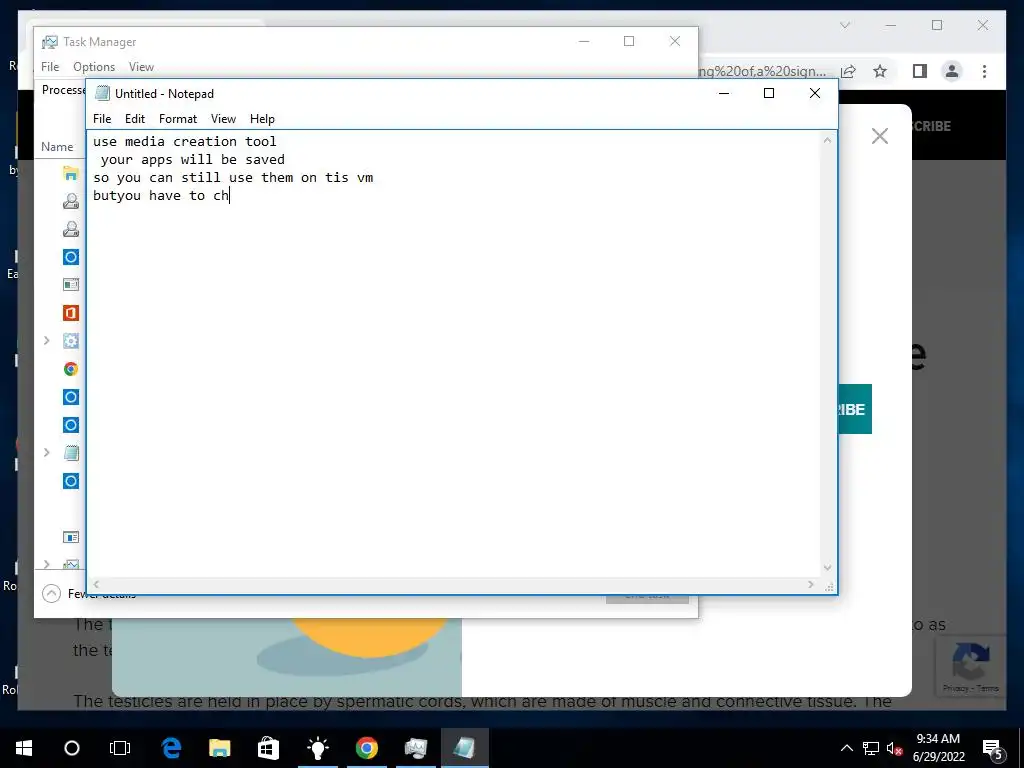Open the Chrome side panel icon
The width and height of the screenshot is (1024, 768).
point(920,71)
